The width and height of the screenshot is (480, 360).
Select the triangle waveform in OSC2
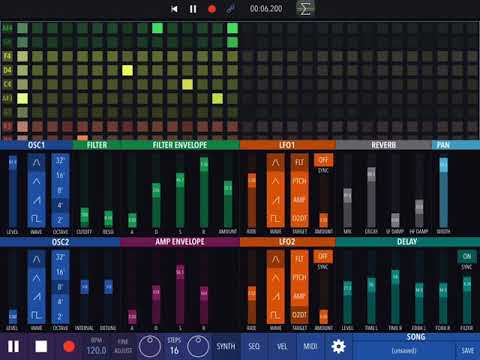tap(36, 278)
